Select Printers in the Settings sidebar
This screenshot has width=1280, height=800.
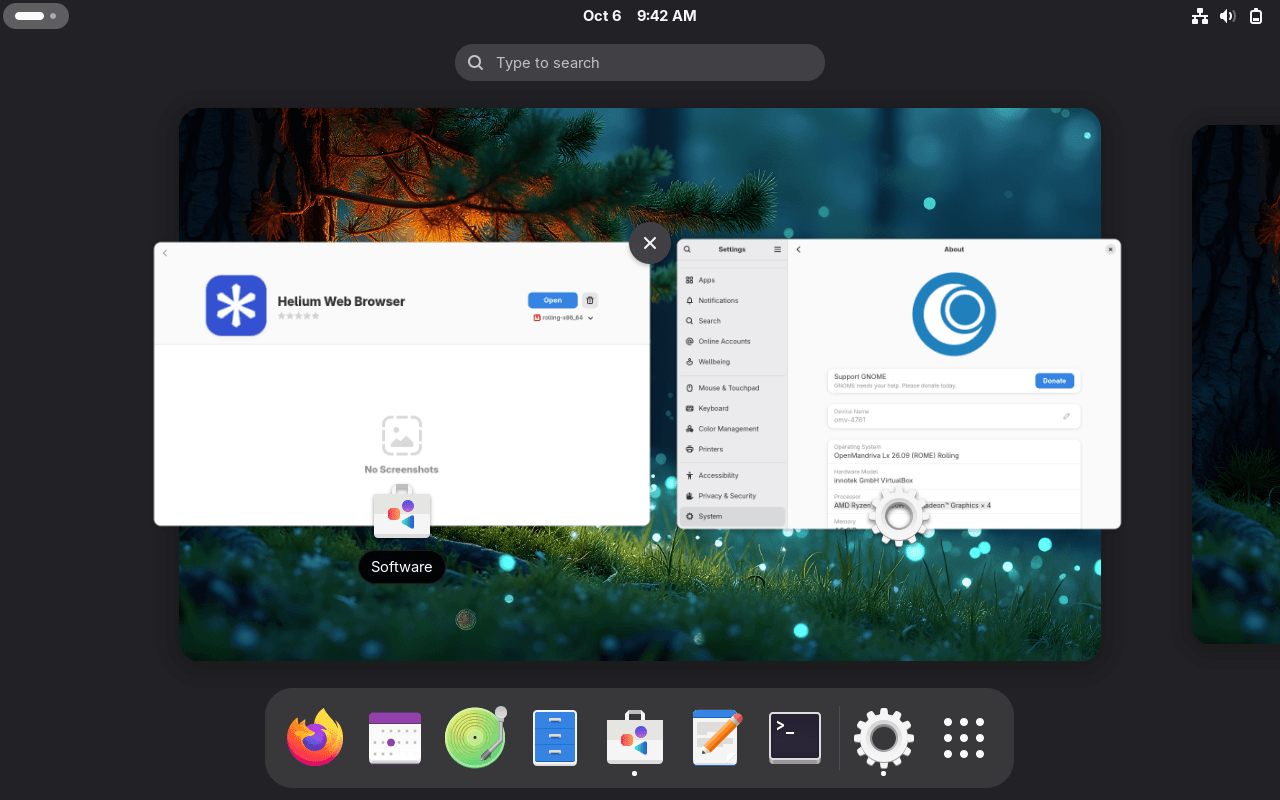tap(733, 449)
